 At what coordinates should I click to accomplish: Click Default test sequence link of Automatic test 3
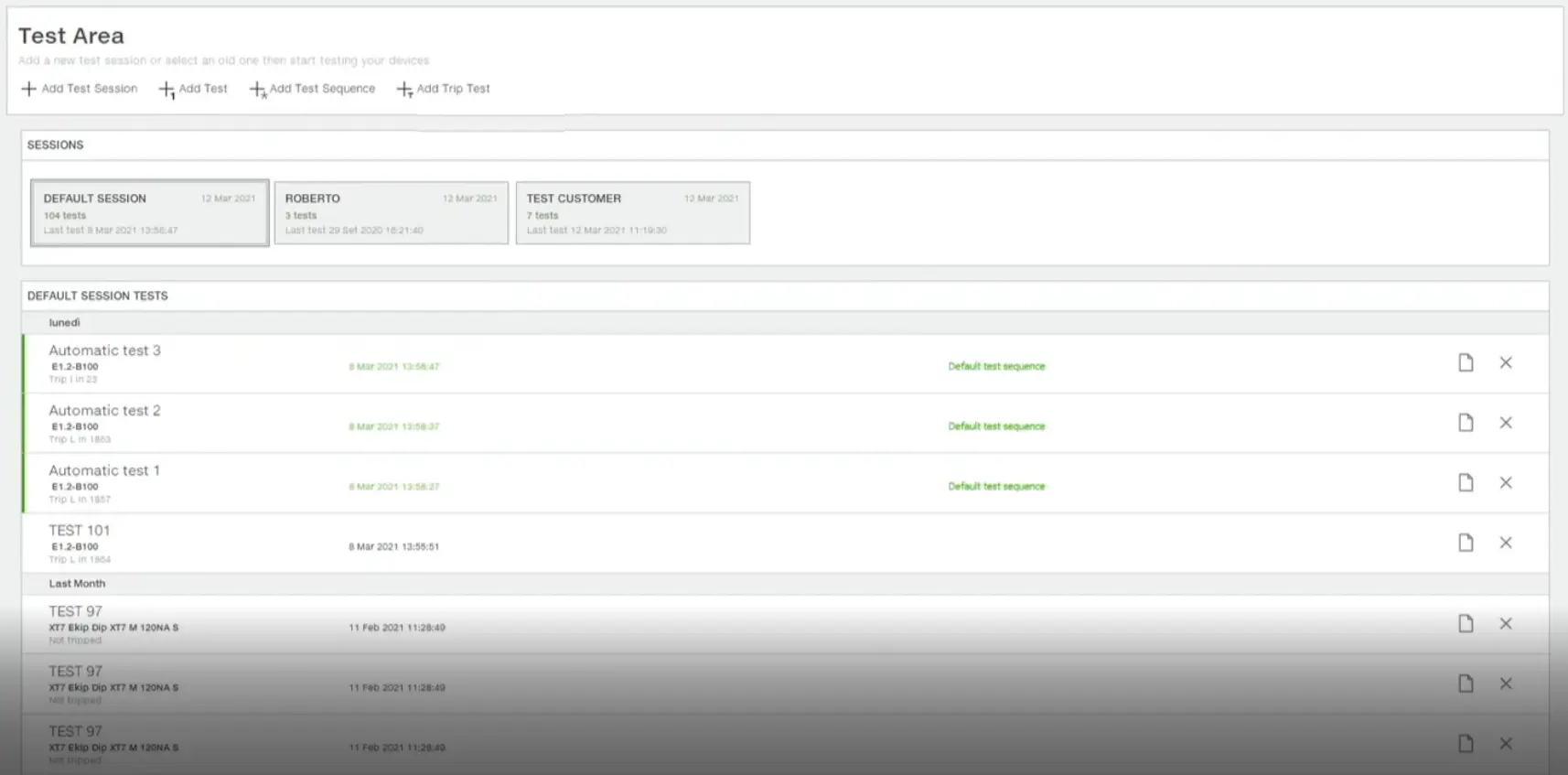tap(996, 366)
